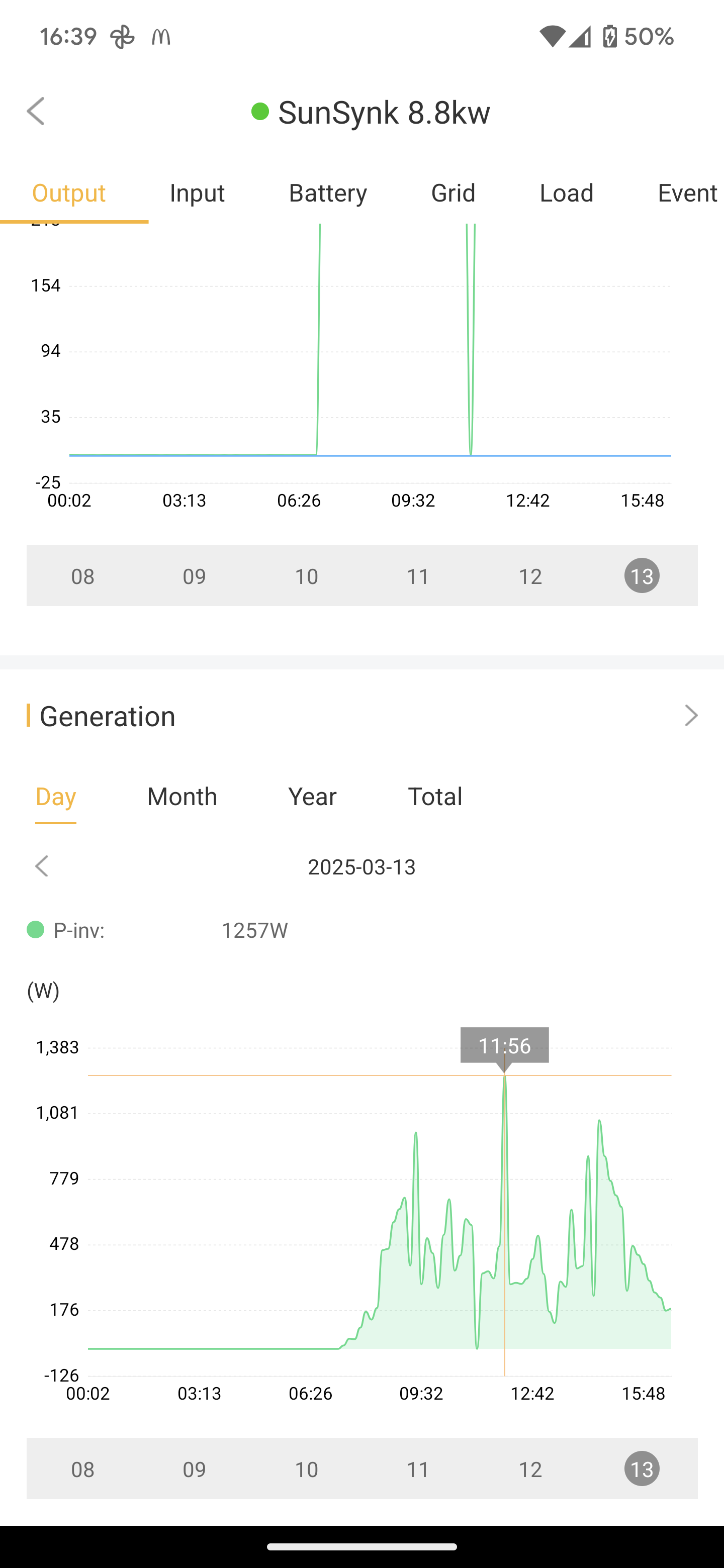This screenshot has height=1568, width=724.
Task: Tap the 16:39 clock in status bar
Action: click(68, 37)
